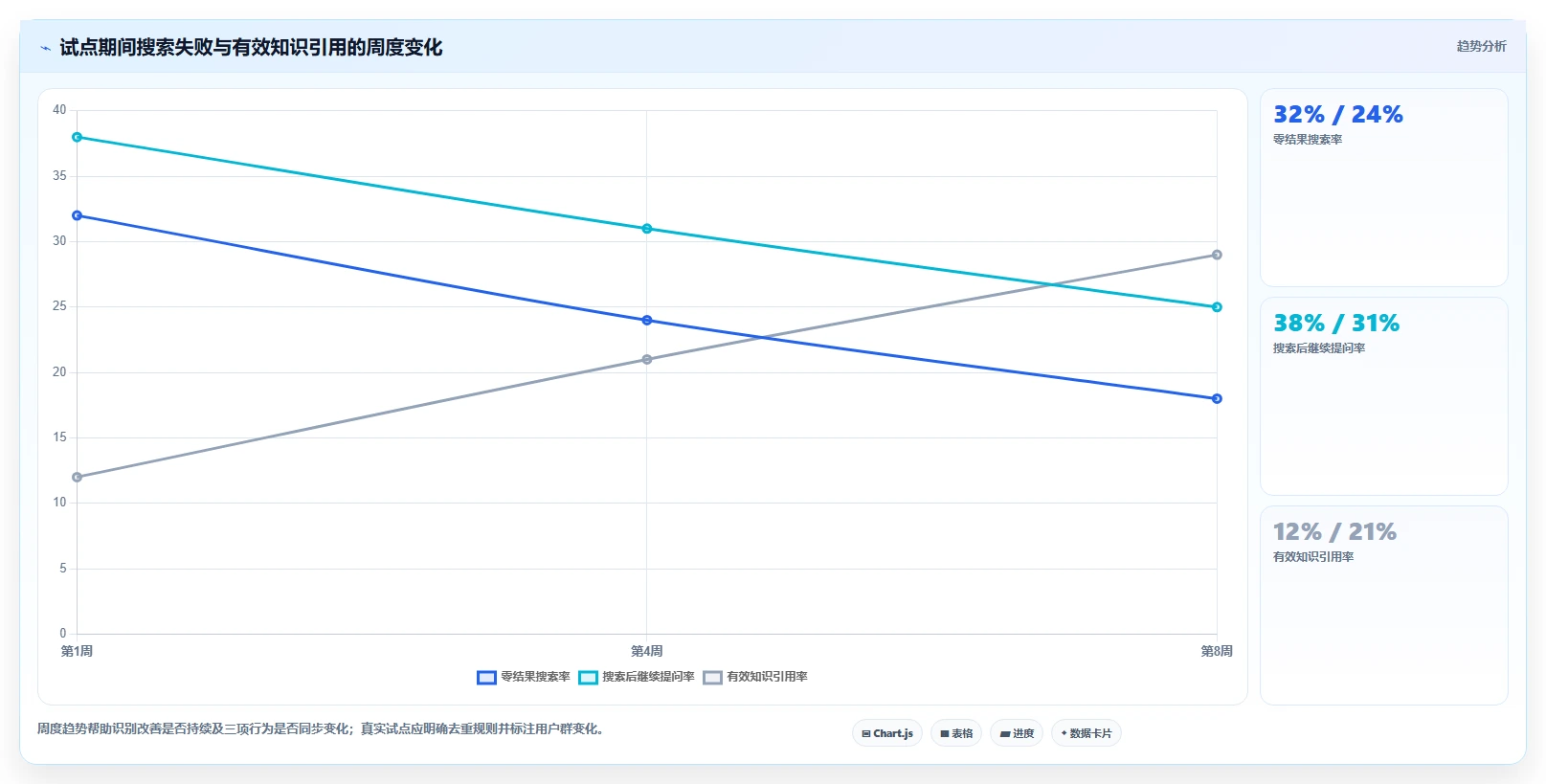Click the 搜索后继续提问率 point at 第1周
The image size is (1546, 784).
78,137
